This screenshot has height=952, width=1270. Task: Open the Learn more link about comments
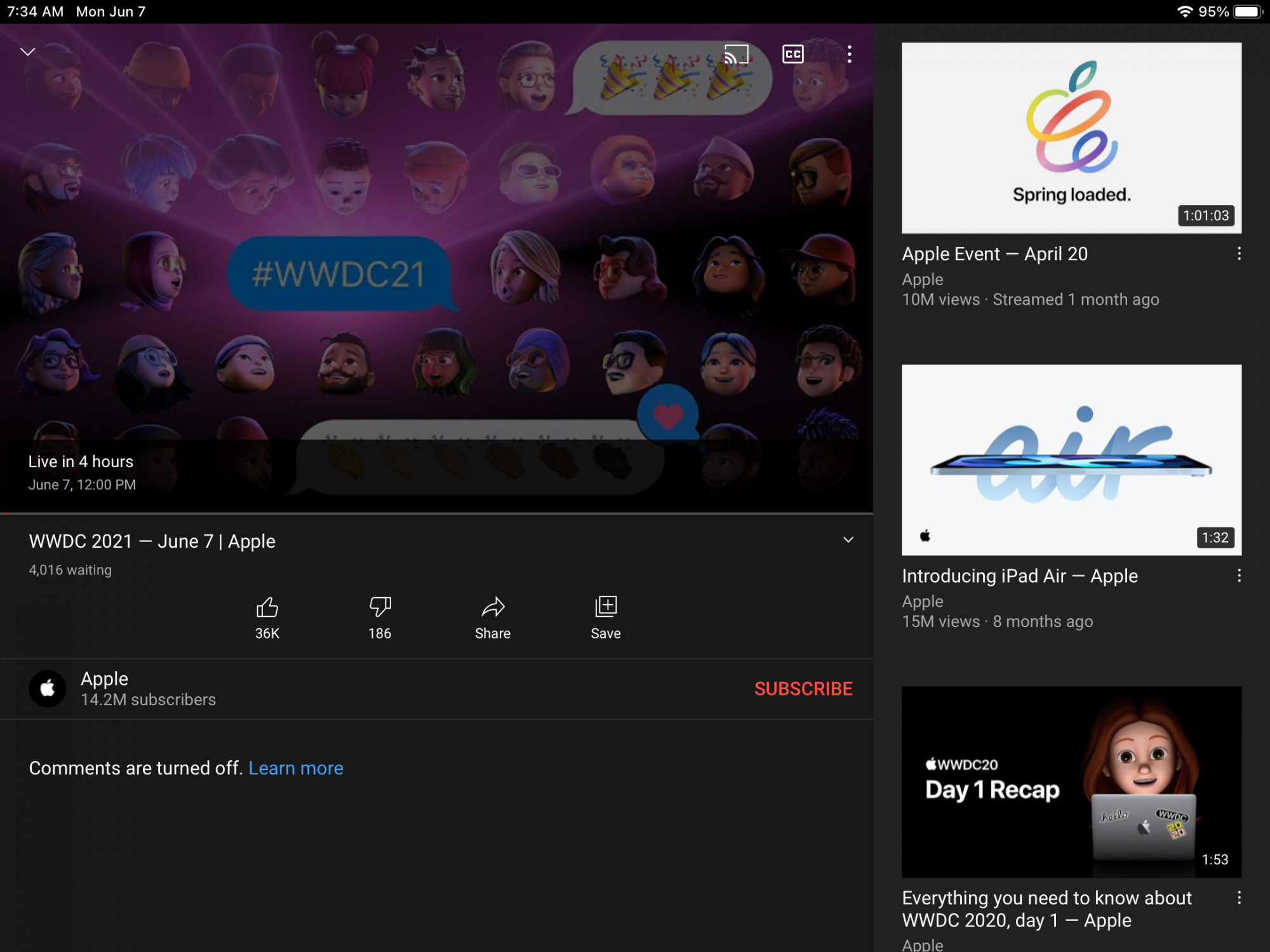tap(296, 768)
